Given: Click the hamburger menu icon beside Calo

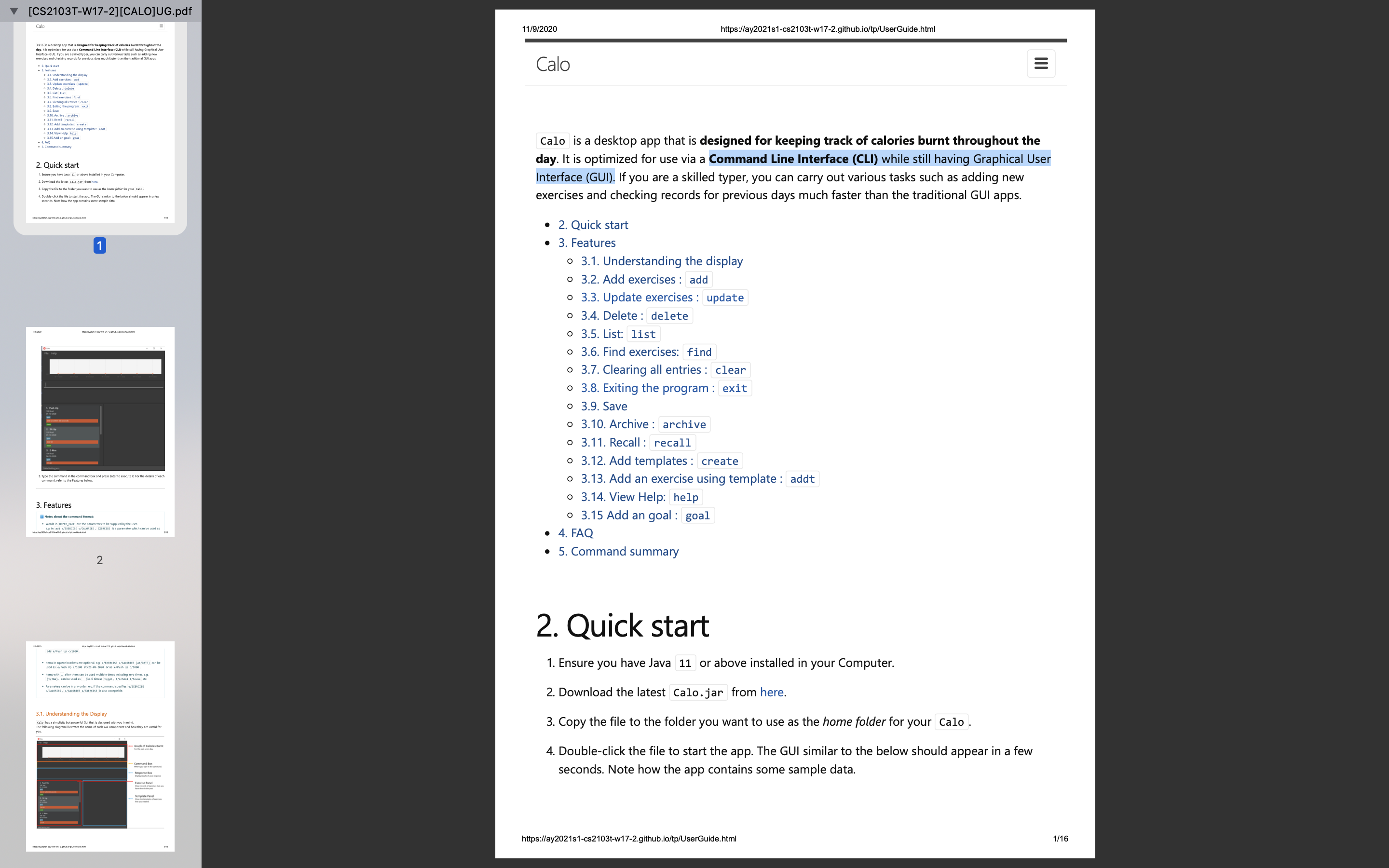Looking at the screenshot, I should point(1041,64).
